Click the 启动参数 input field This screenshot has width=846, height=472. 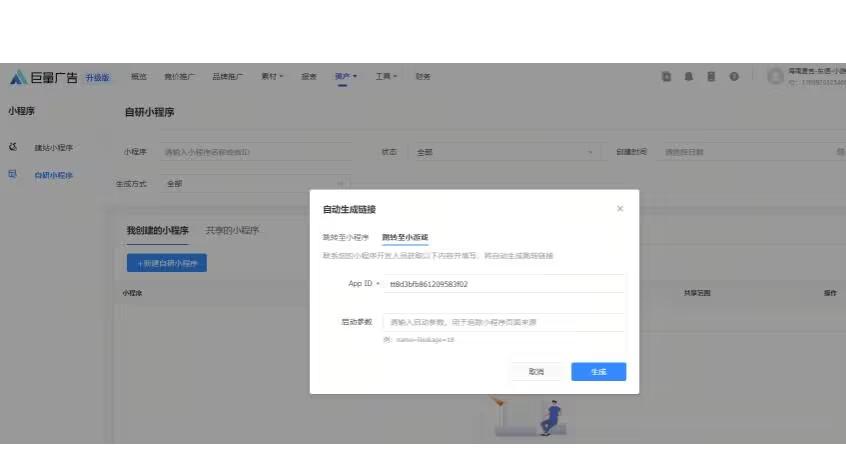coord(504,322)
